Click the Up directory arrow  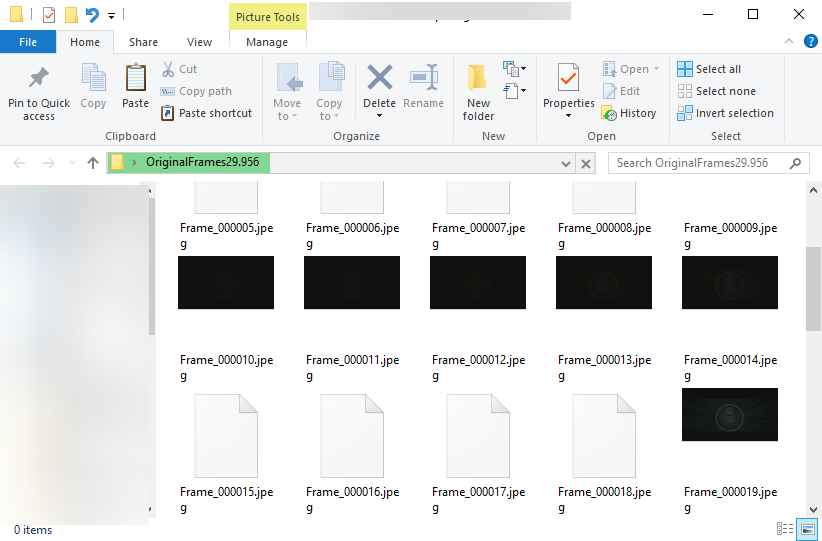coord(93,163)
